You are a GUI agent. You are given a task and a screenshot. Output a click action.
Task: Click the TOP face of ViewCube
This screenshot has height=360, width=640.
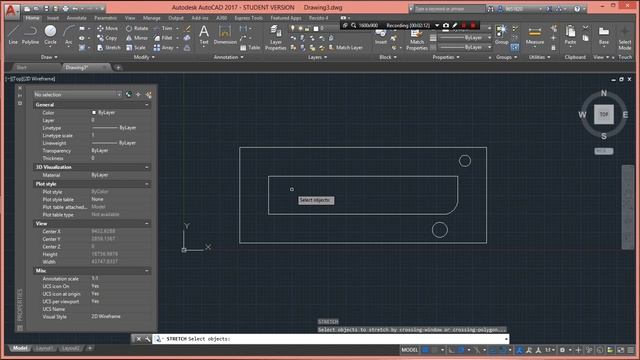coord(604,115)
